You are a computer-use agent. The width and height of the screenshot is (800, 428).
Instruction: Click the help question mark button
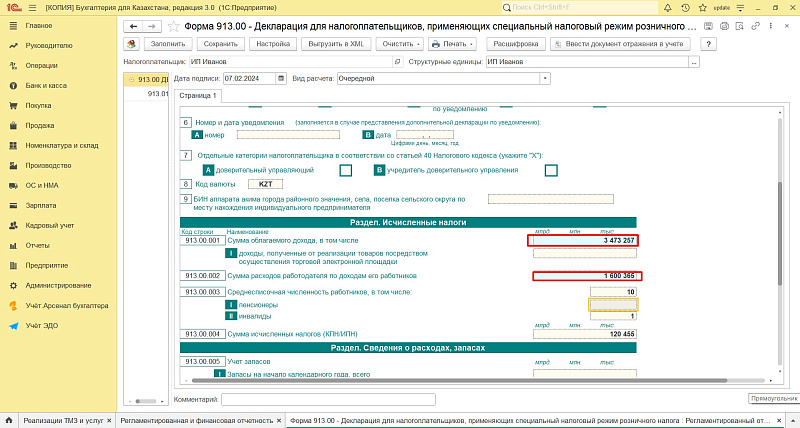708,44
